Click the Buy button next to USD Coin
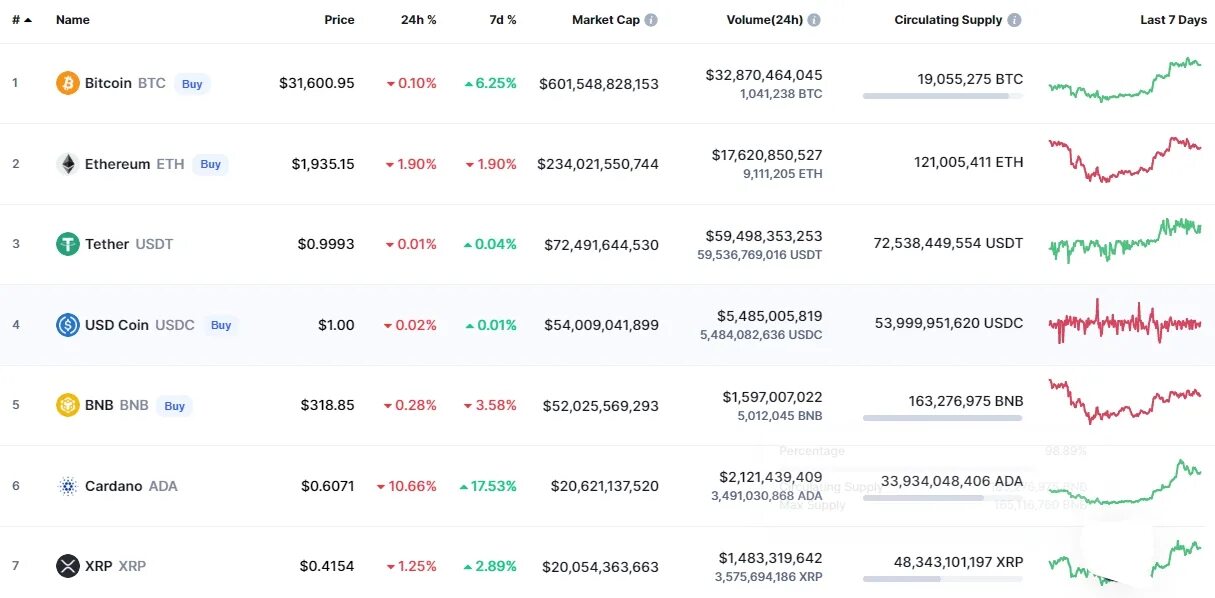The height and width of the screenshot is (598, 1215). tap(221, 325)
